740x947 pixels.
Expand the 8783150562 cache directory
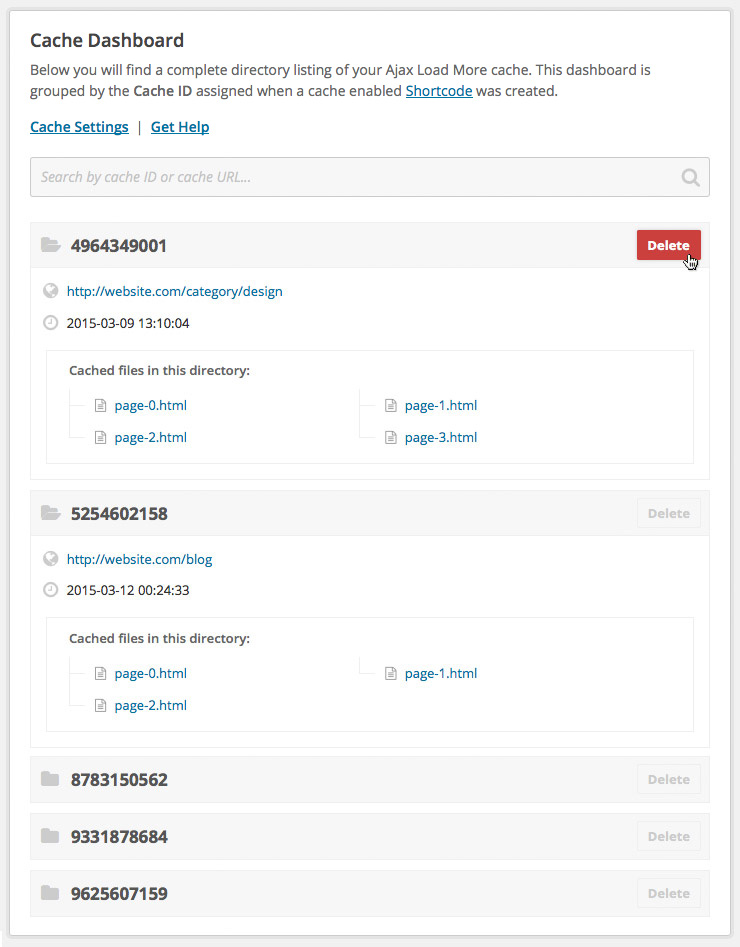(x=370, y=779)
